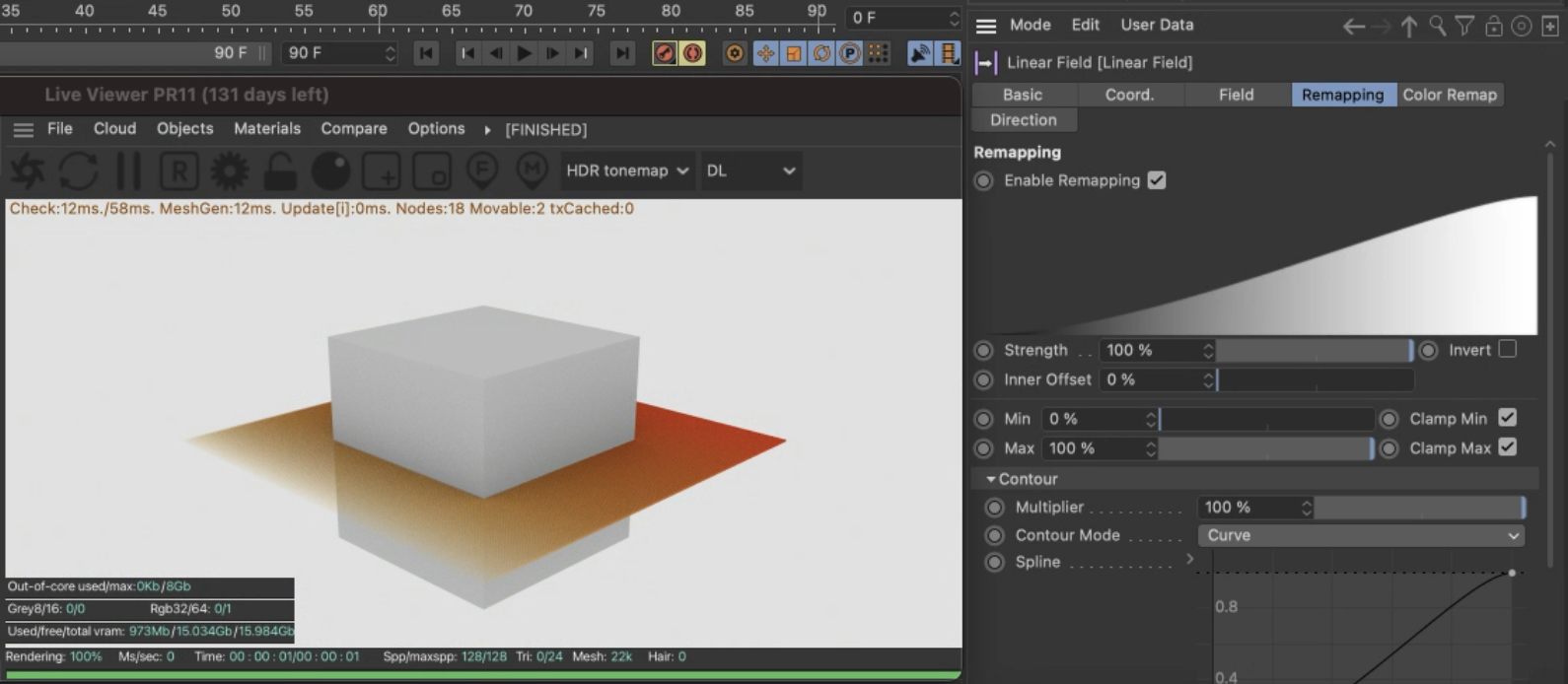This screenshot has width=1568, height=684.
Task: Uncheck the Enable Remapping checkbox
Action: coord(1157,180)
